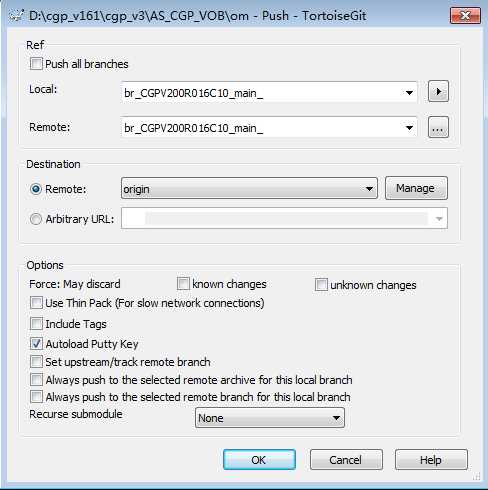Click the Manage remotes button

point(416,188)
